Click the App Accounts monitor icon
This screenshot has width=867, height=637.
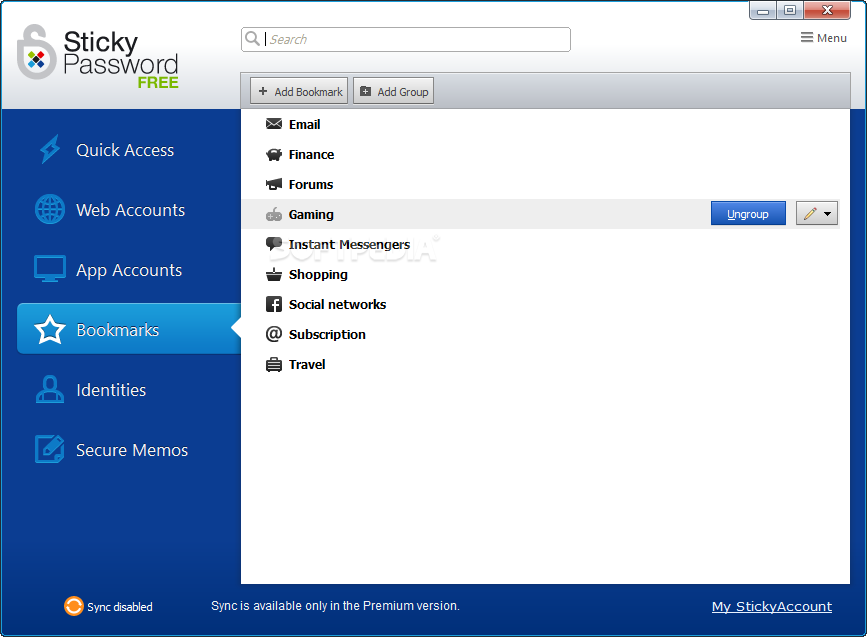click(x=50, y=269)
